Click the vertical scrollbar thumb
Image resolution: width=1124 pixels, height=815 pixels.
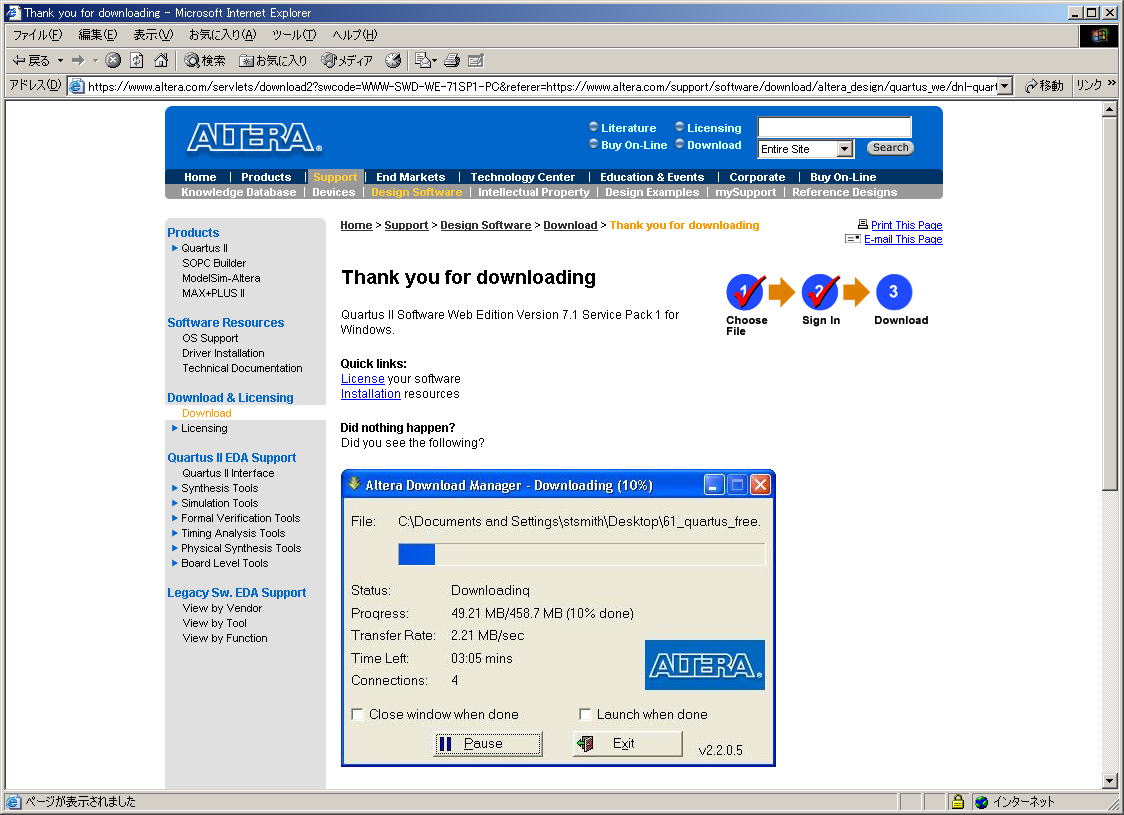pyautogui.click(x=1109, y=304)
